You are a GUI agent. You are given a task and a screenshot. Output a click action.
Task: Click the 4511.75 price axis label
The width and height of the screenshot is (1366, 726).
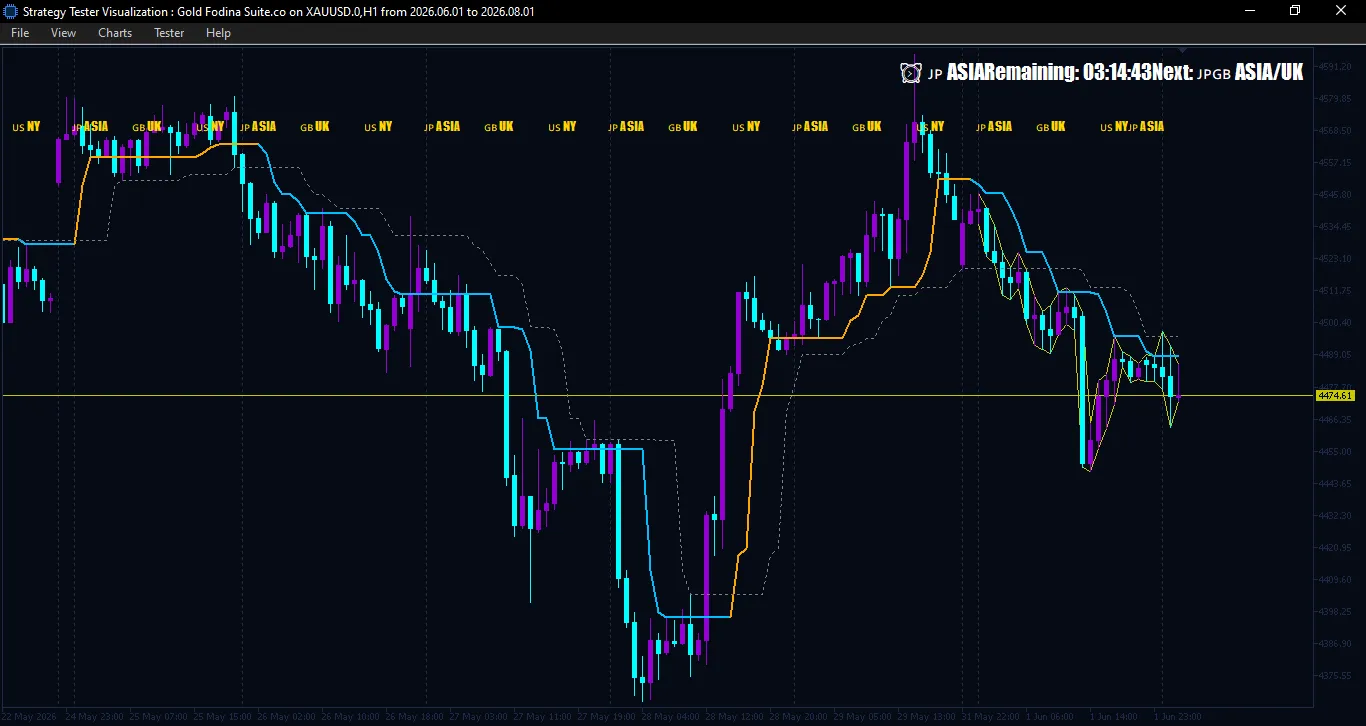tap(1335, 290)
